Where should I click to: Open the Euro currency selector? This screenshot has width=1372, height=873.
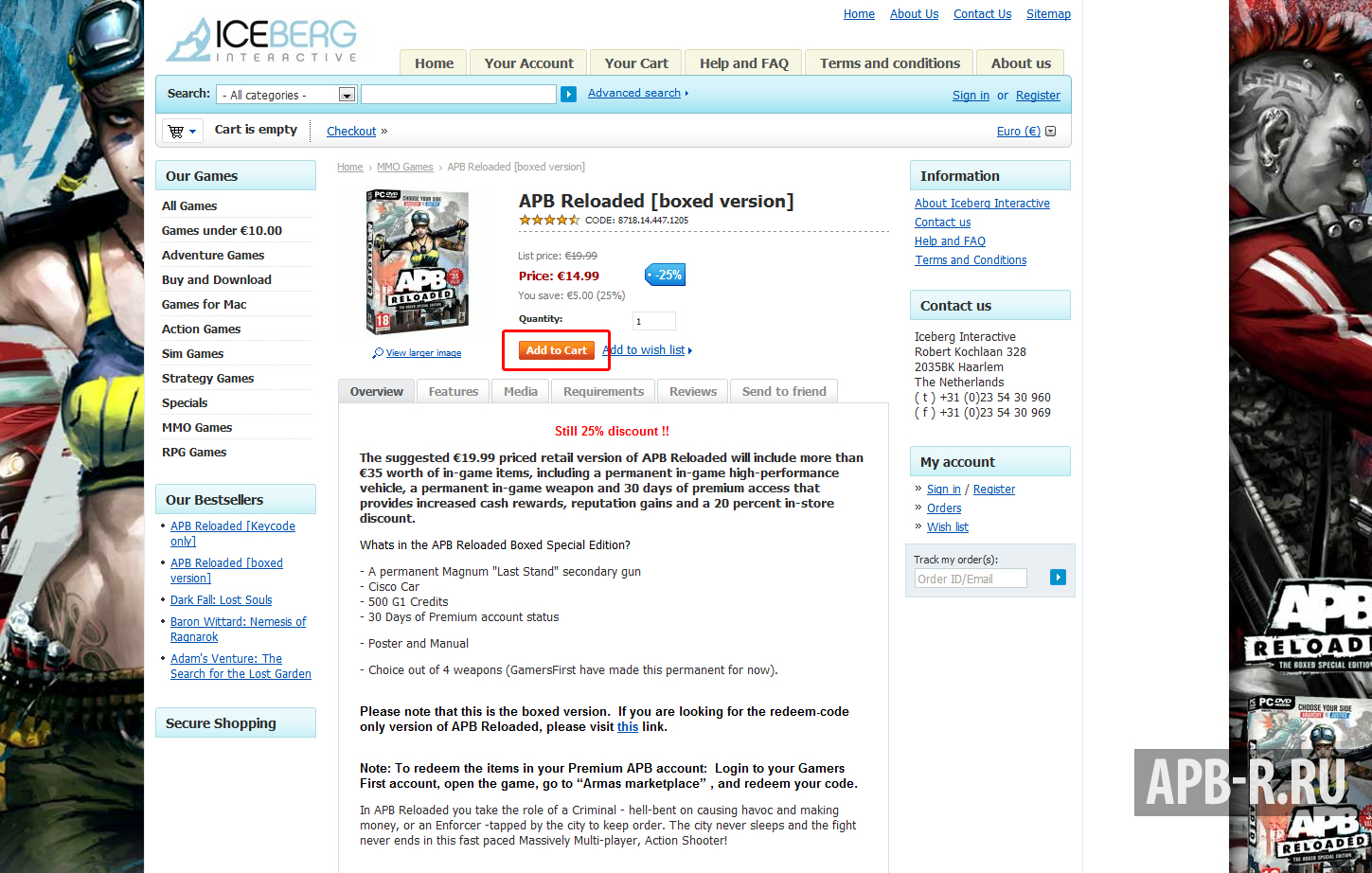click(1026, 132)
